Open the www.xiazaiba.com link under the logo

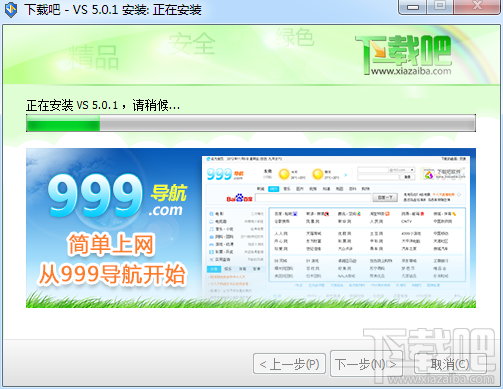point(411,71)
